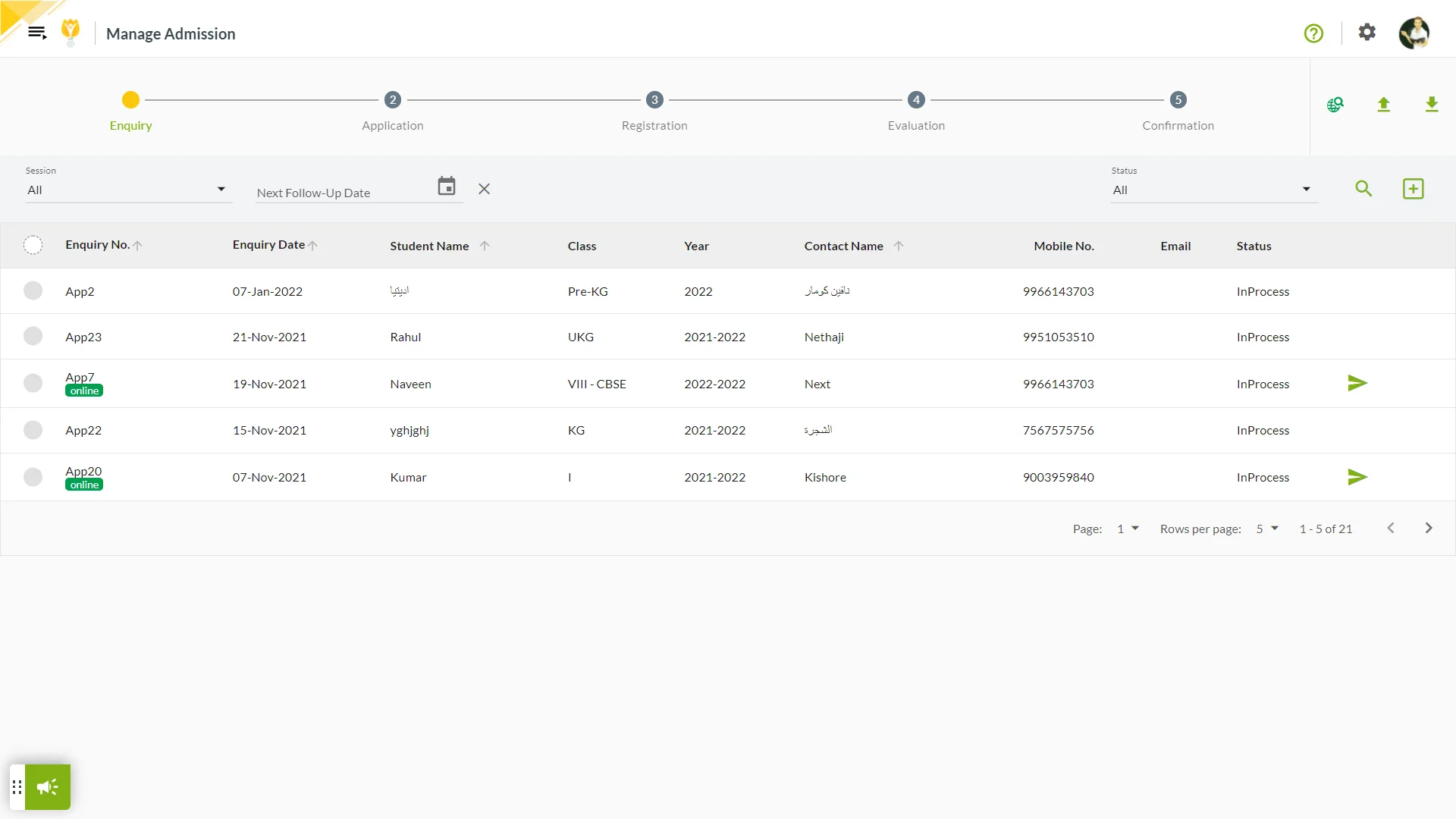Sort by Enquiry Date arrow

(x=312, y=246)
